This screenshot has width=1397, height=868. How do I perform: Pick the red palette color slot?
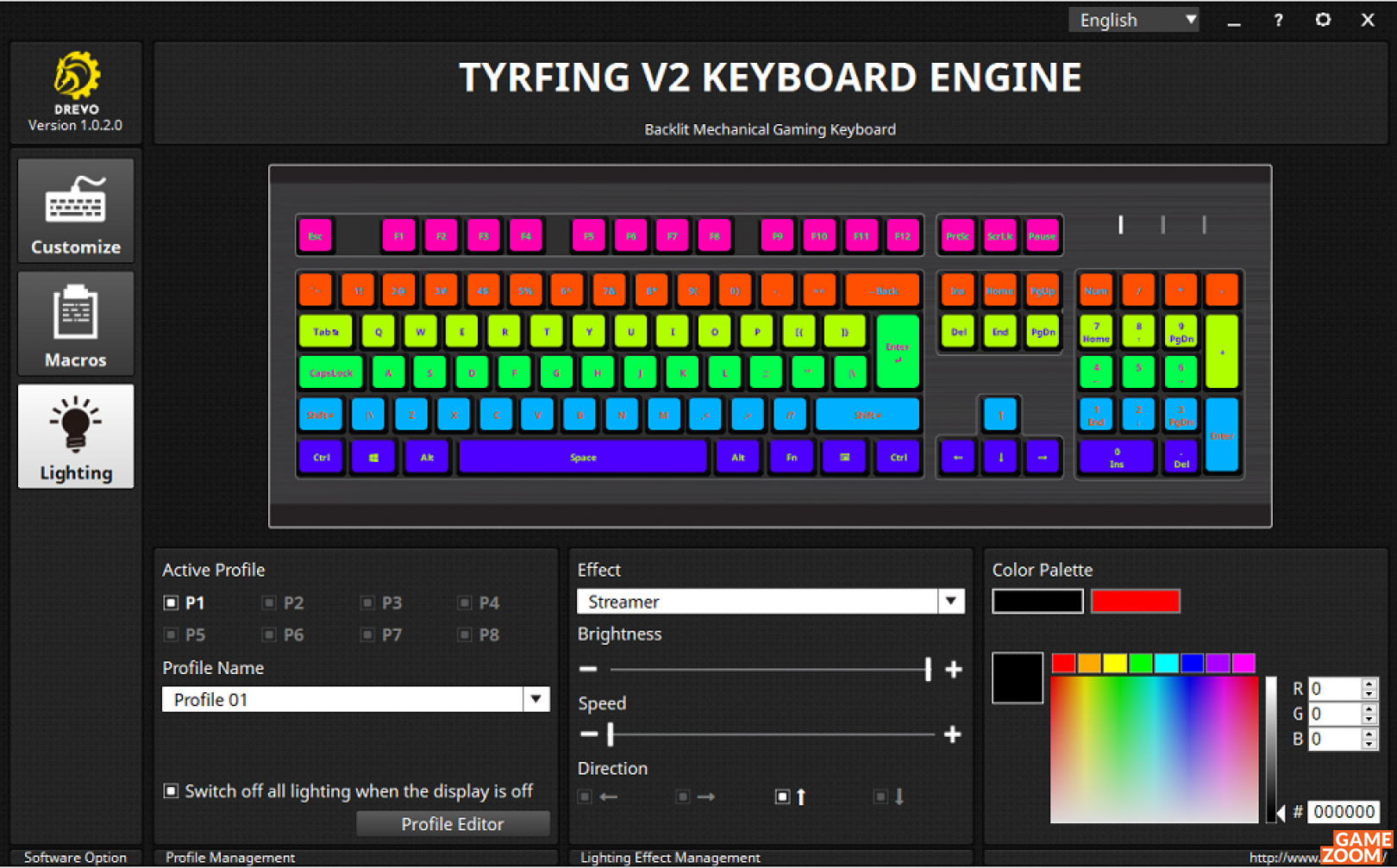pos(1136,601)
